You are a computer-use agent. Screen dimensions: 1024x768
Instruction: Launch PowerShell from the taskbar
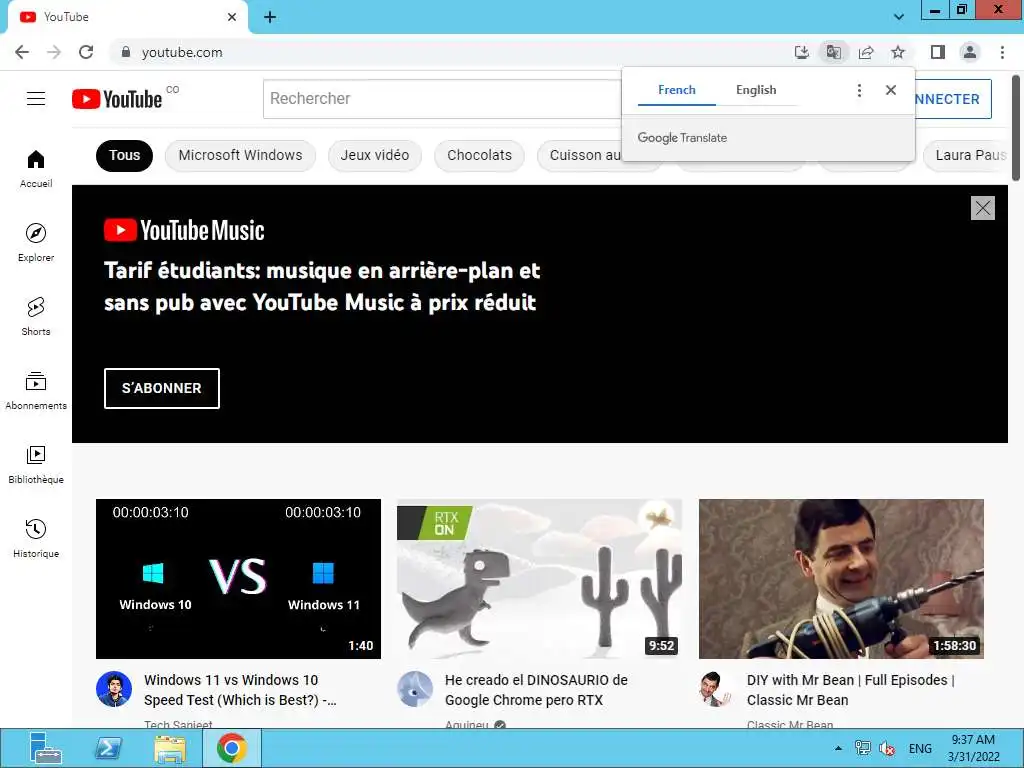tap(108, 748)
